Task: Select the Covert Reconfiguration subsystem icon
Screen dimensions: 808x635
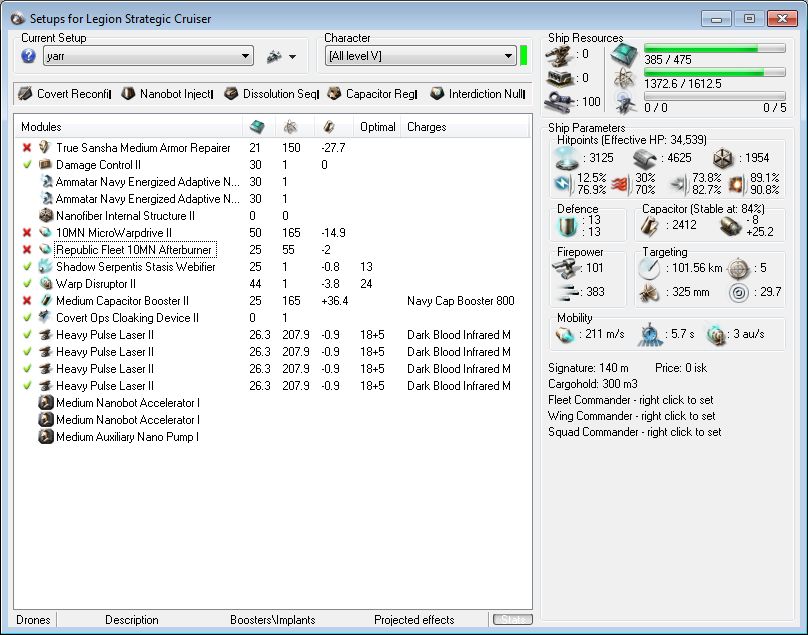Action: [x=25, y=94]
